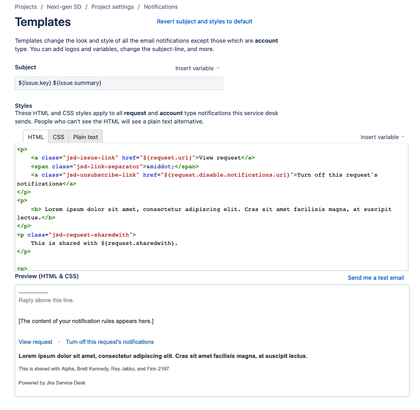Revert subject and styles to default

pos(204,21)
